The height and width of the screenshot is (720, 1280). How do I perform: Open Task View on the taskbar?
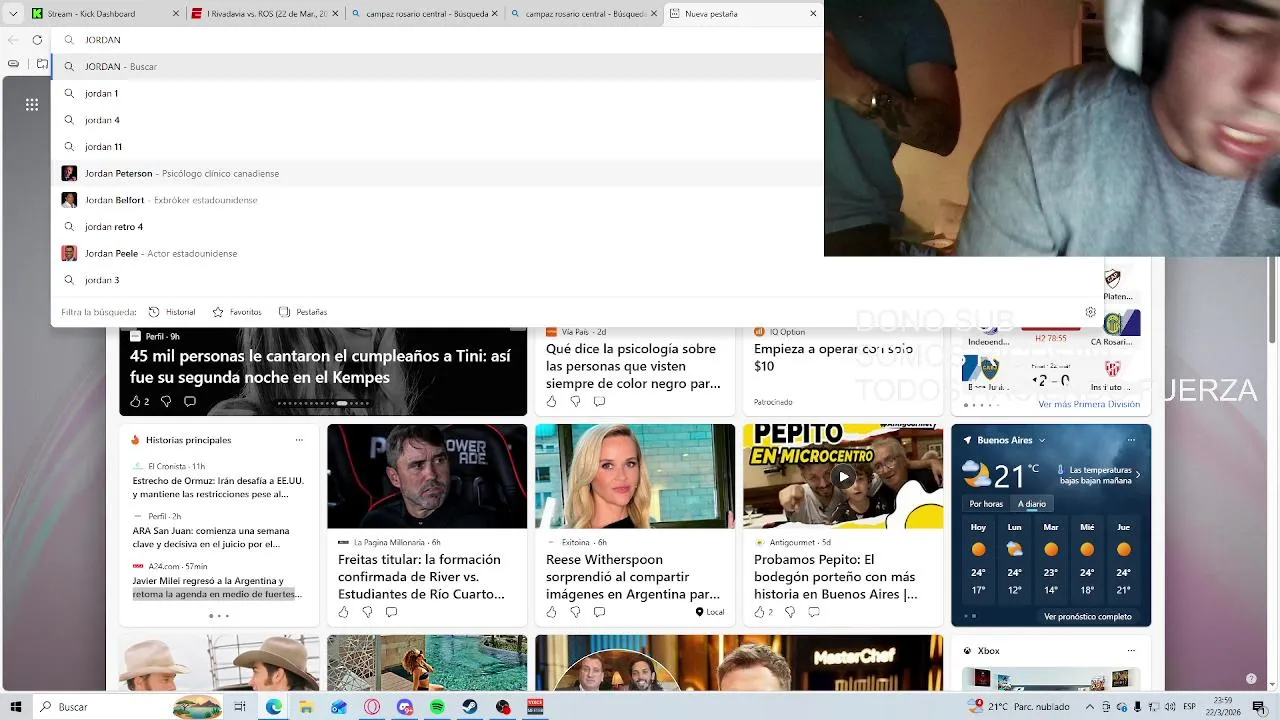coord(240,707)
